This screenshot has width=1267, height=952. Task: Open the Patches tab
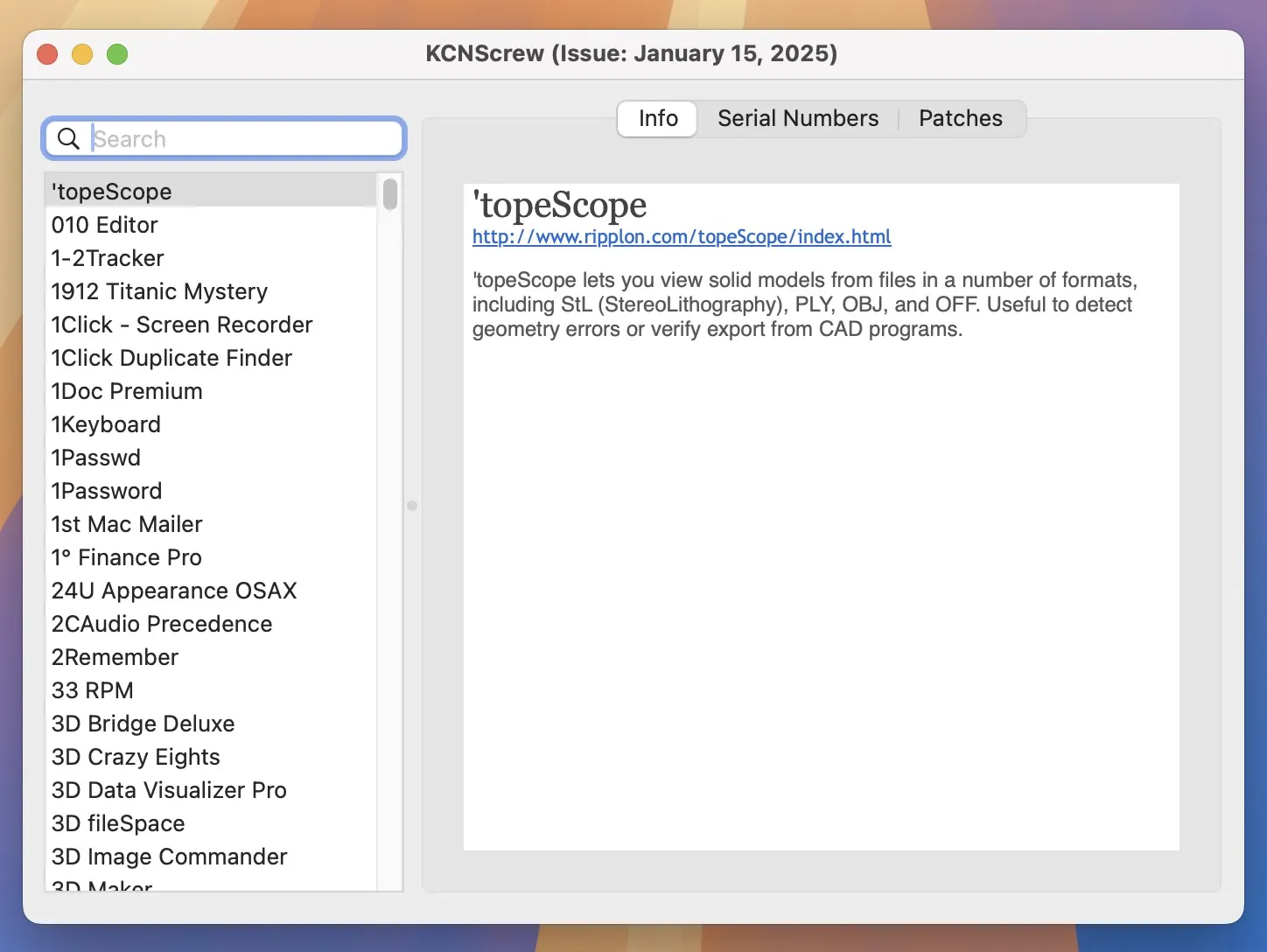point(961,118)
